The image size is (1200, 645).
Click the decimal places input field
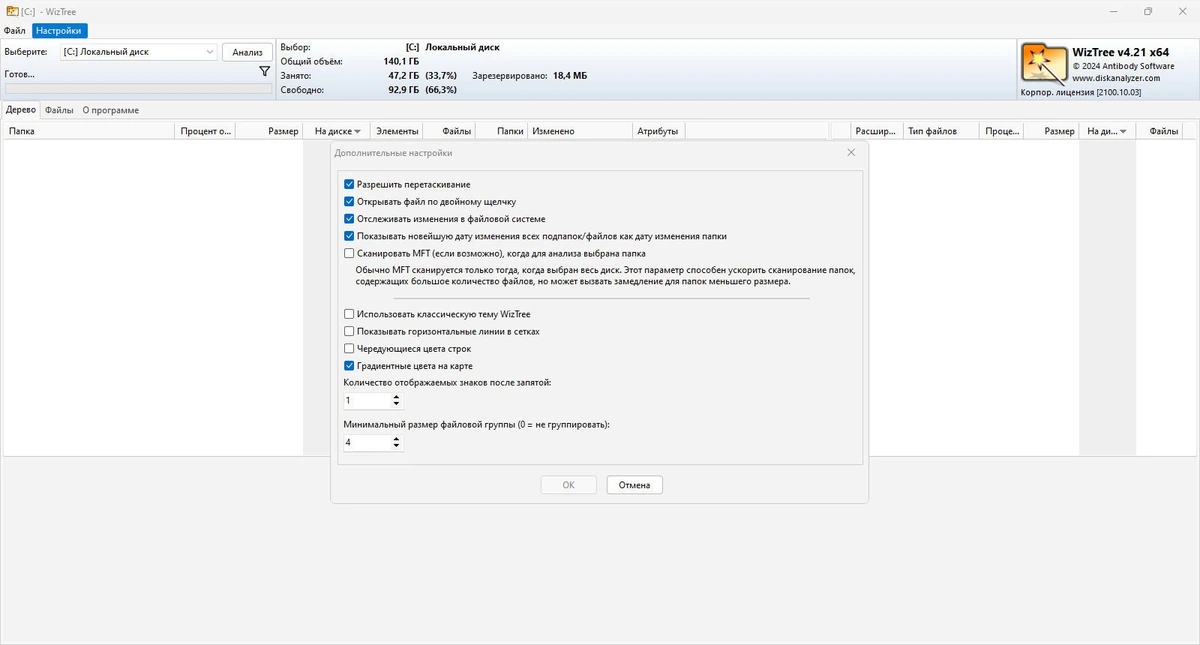367,401
